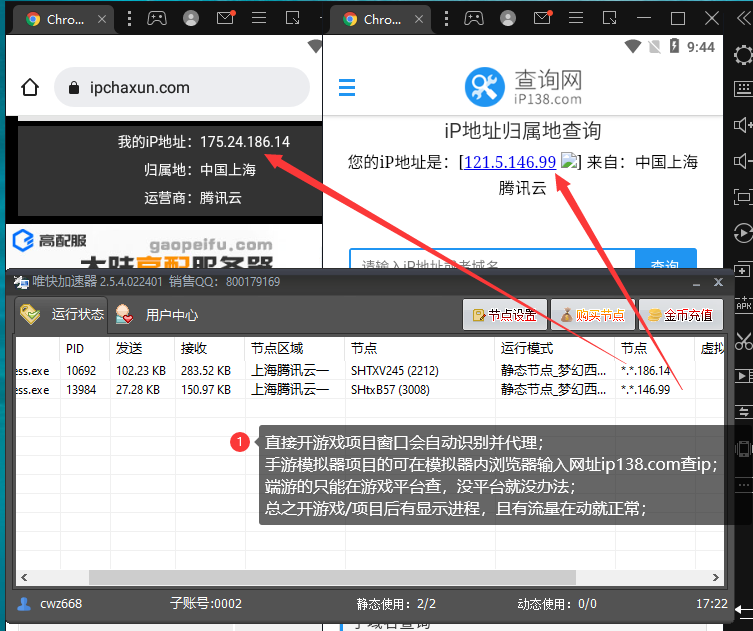
Task: Click the 子账号:0002 status text
Action: (x=206, y=604)
